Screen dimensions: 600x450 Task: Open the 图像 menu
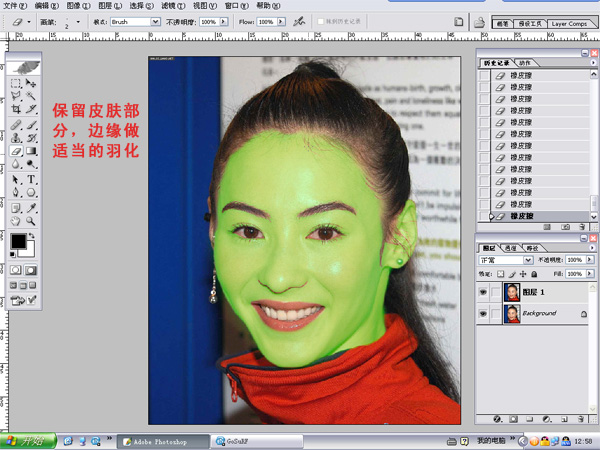point(78,6)
